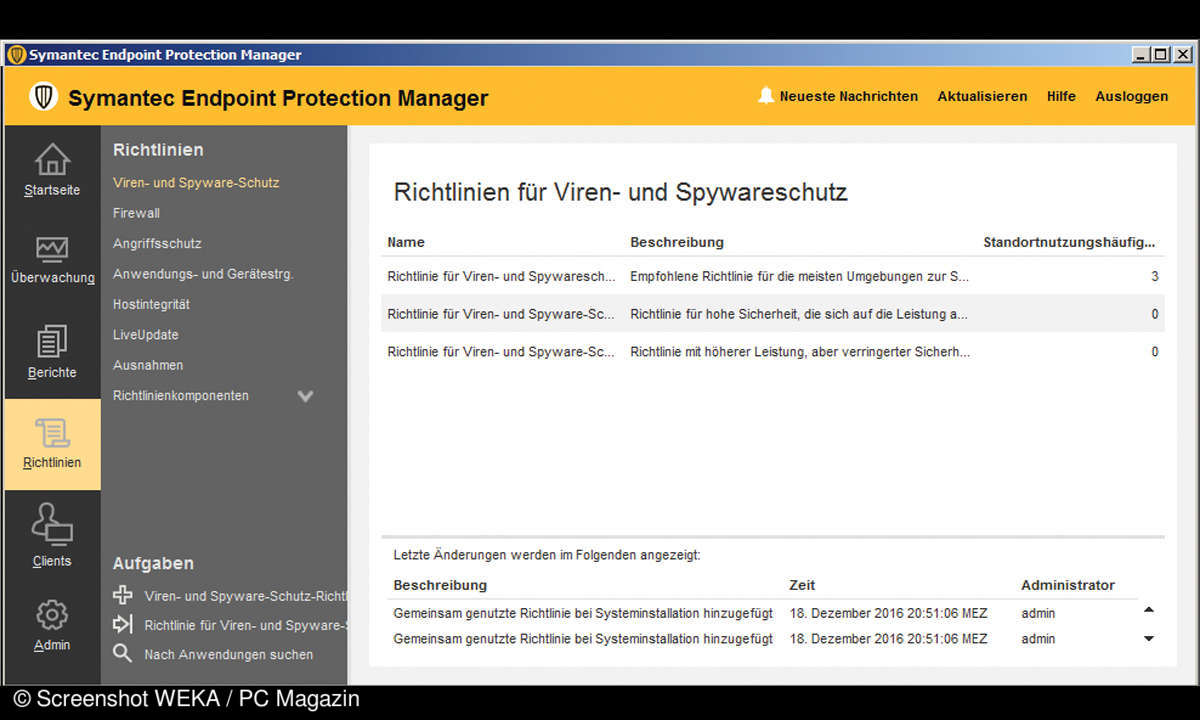The image size is (1200, 720).
Task: Open the Admin gear icon
Action: pos(52,614)
